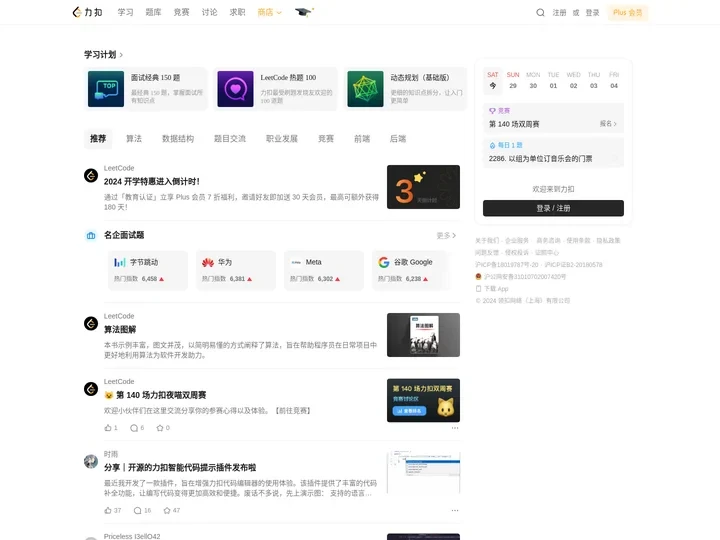Click the 华为 company card
720x540 pixels.
click(236, 270)
